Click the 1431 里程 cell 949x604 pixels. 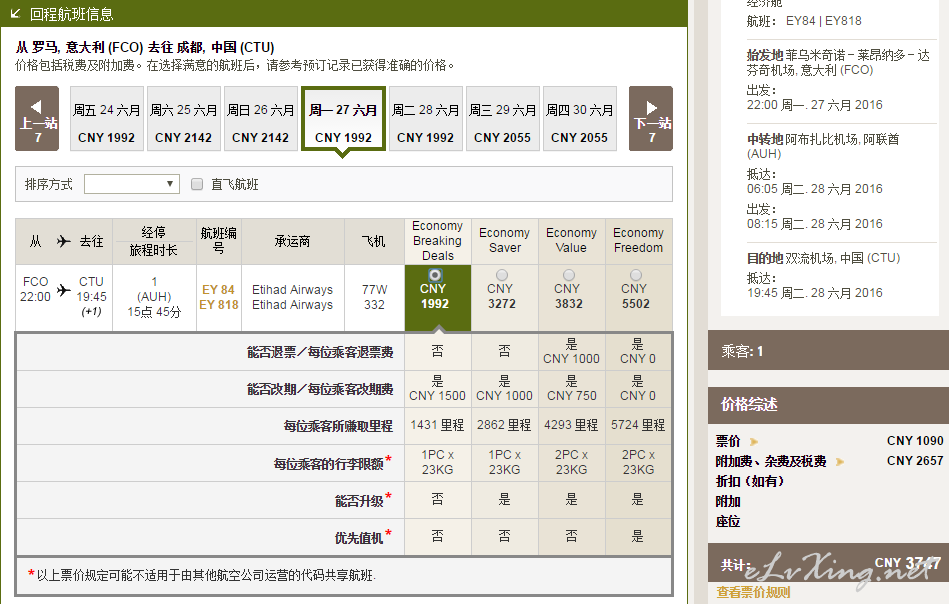pos(437,425)
